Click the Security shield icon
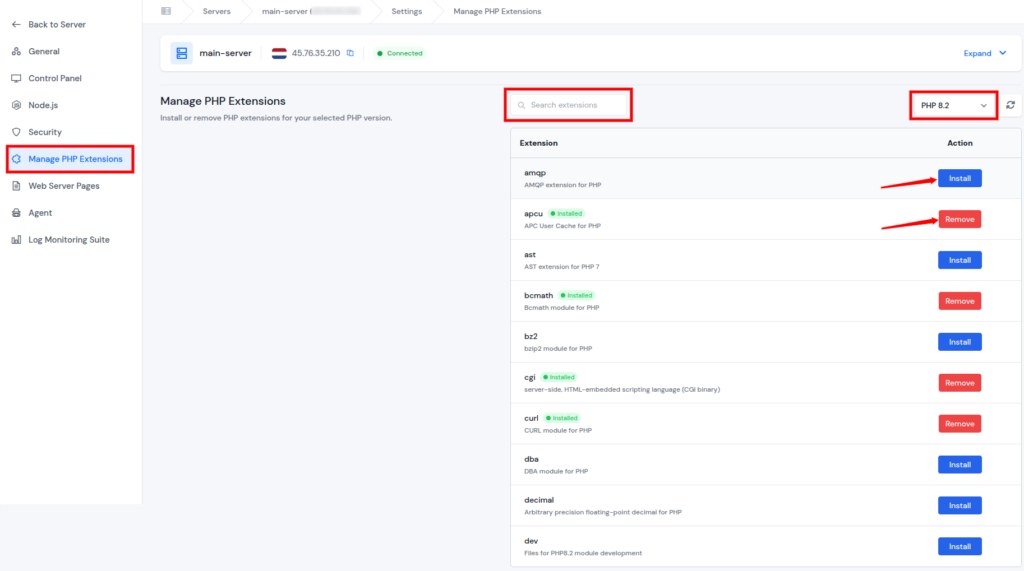The height and width of the screenshot is (571, 1024). (16, 132)
